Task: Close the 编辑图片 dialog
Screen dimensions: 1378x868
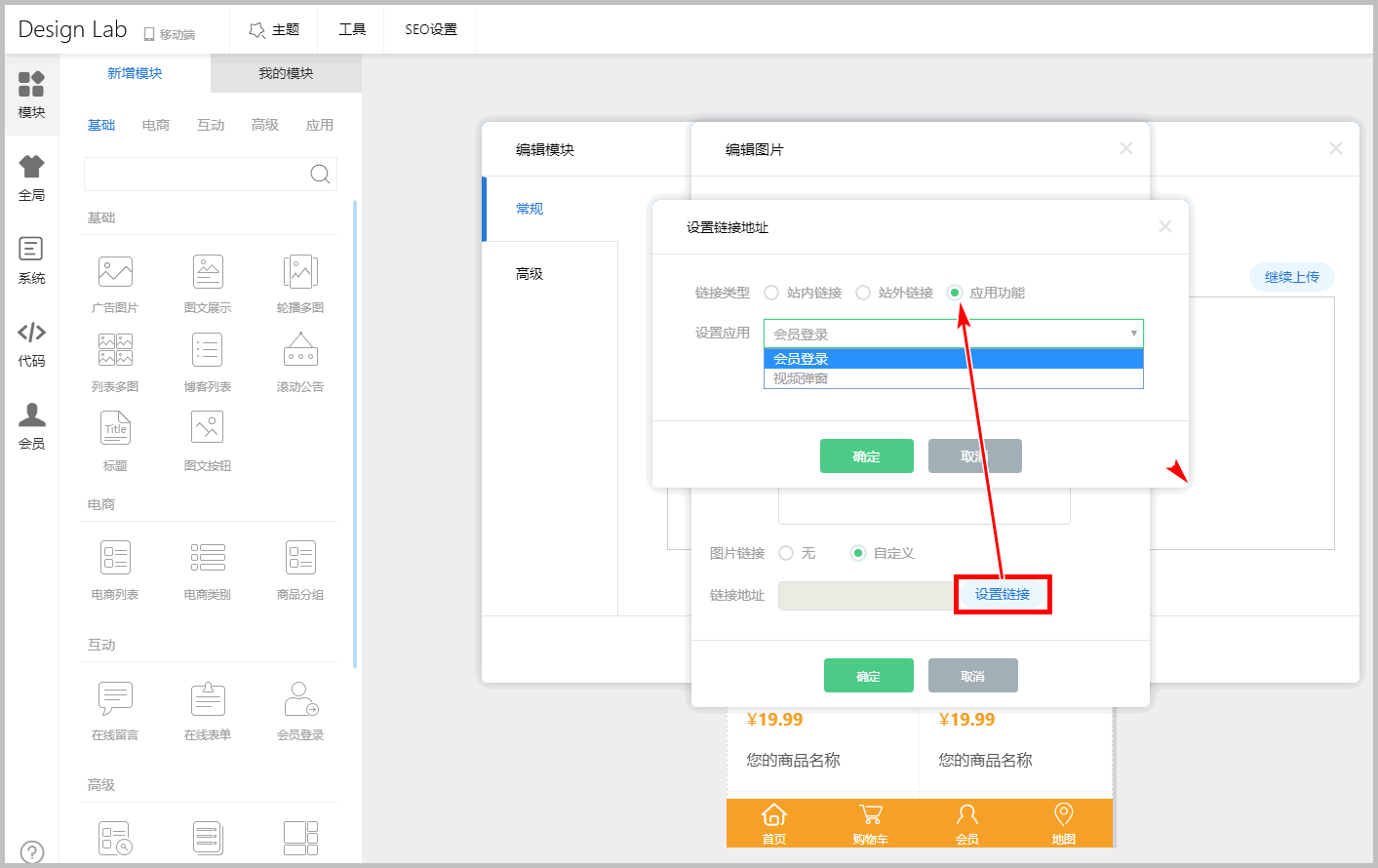Action: tap(1126, 148)
